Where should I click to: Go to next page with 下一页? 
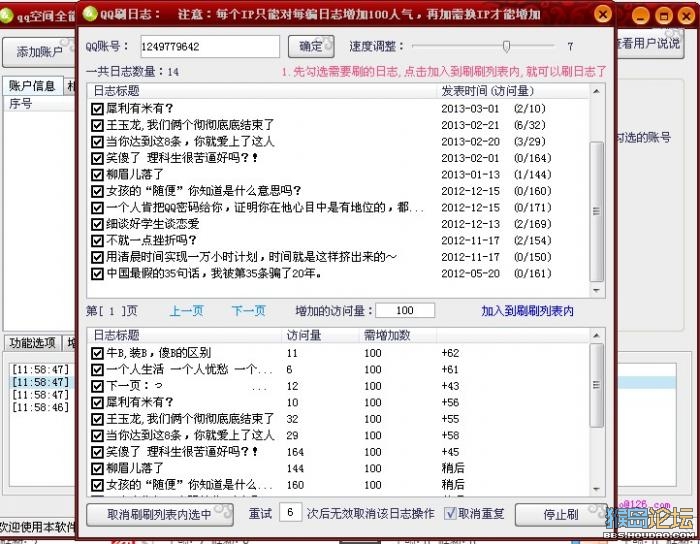[x=249, y=311]
